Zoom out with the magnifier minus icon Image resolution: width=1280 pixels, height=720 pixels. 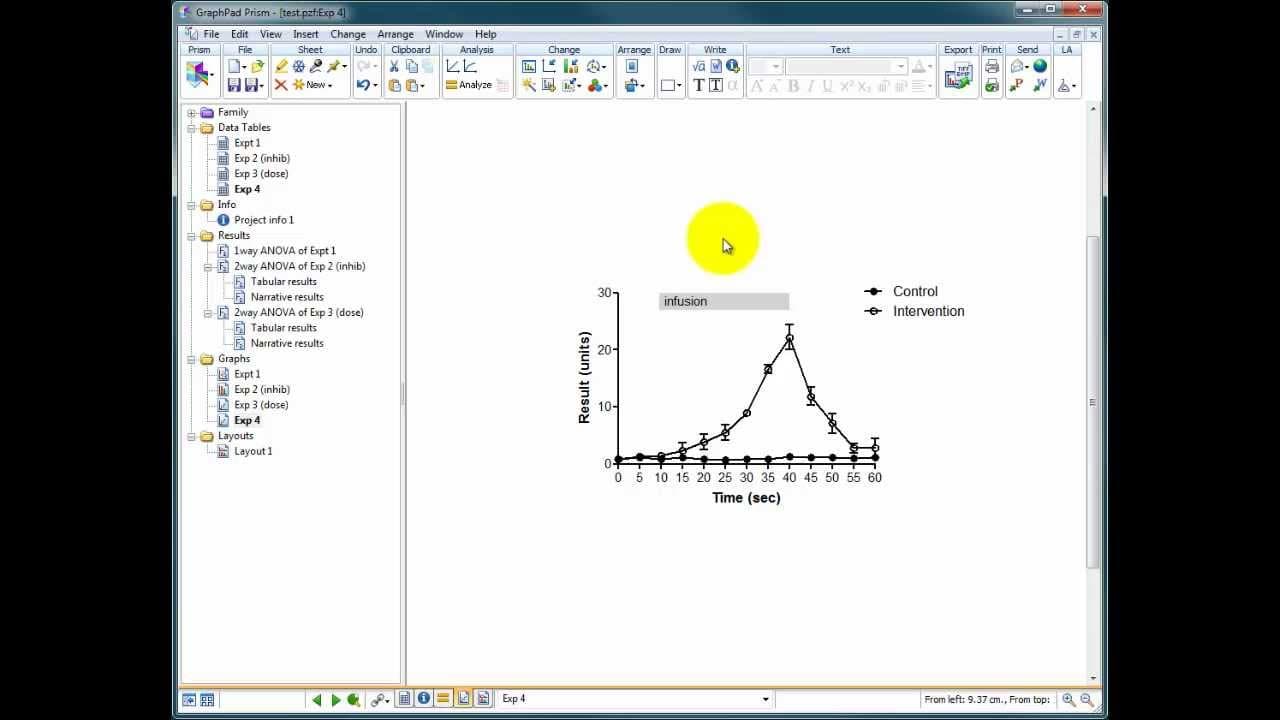click(1087, 700)
